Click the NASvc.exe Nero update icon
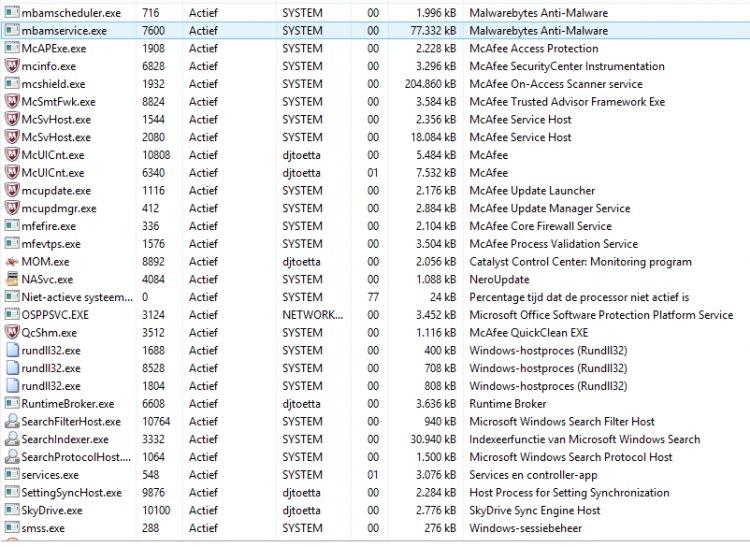750x547 pixels. point(11,279)
